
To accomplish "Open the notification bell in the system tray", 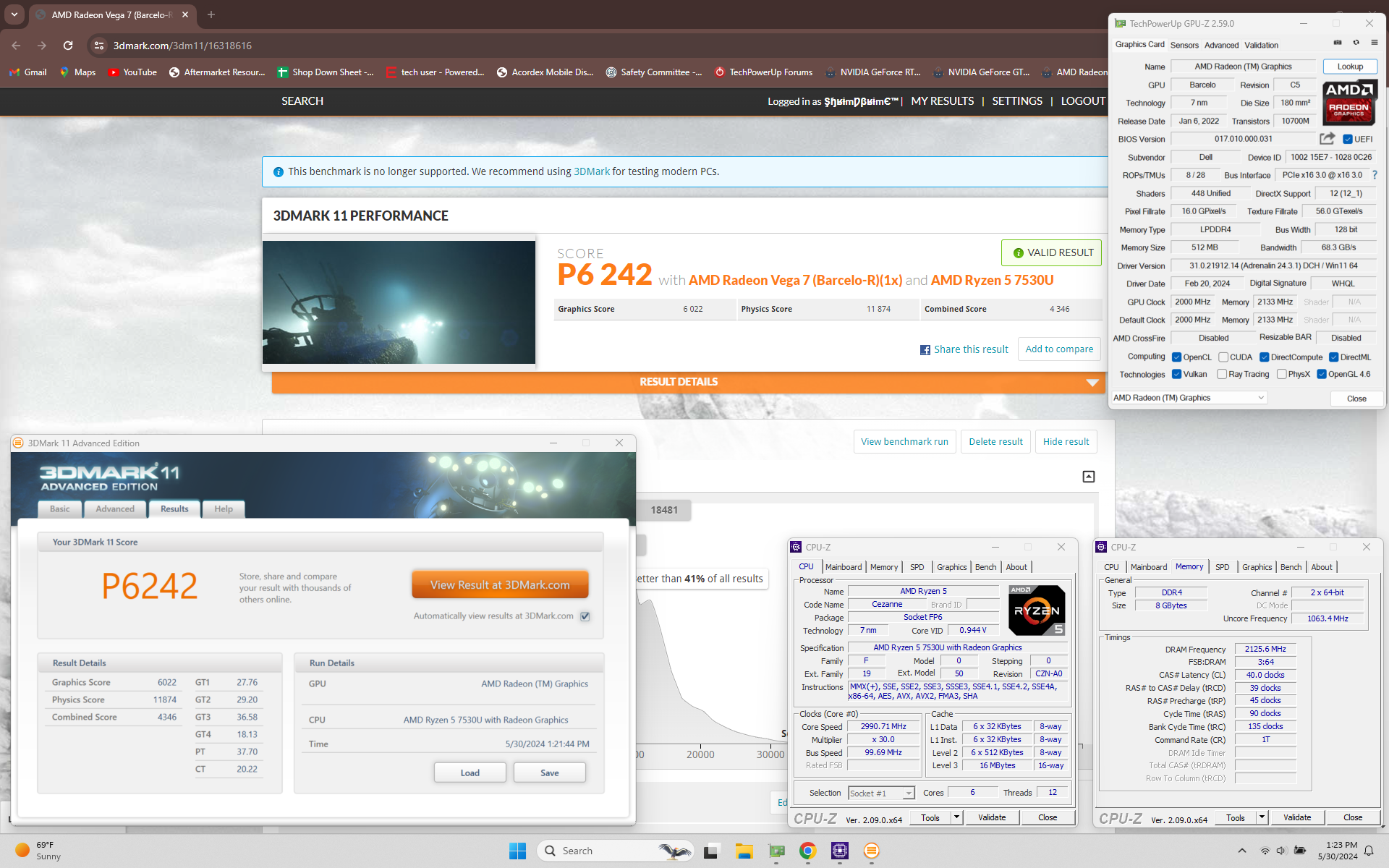I will tap(1369, 851).
